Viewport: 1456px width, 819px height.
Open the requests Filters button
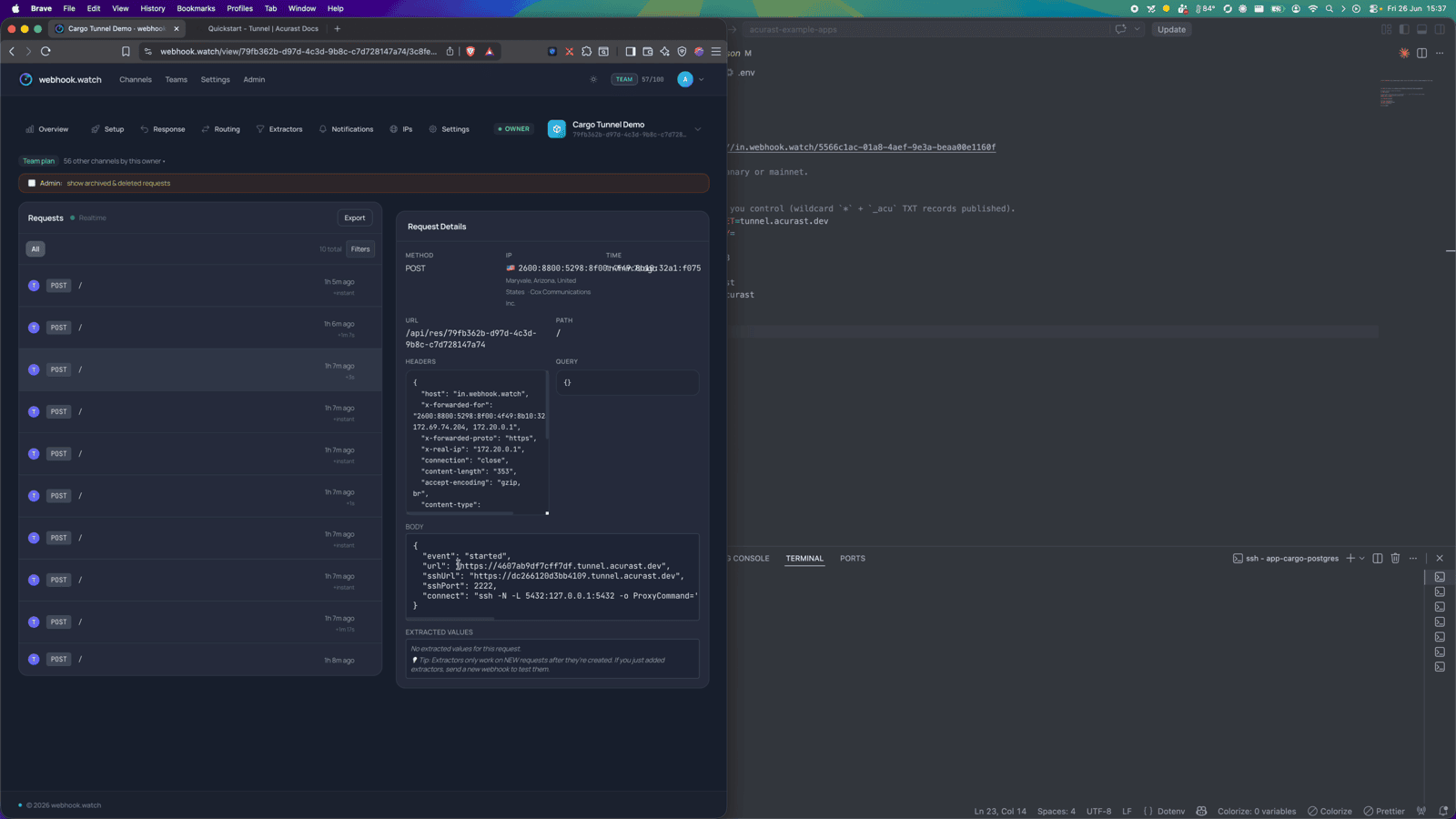[x=360, y=249]
